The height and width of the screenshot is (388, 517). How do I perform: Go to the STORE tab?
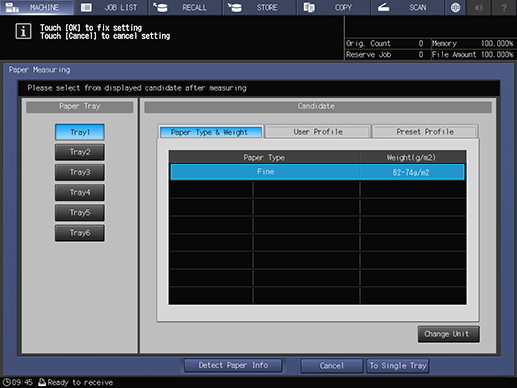pos(260,7)
